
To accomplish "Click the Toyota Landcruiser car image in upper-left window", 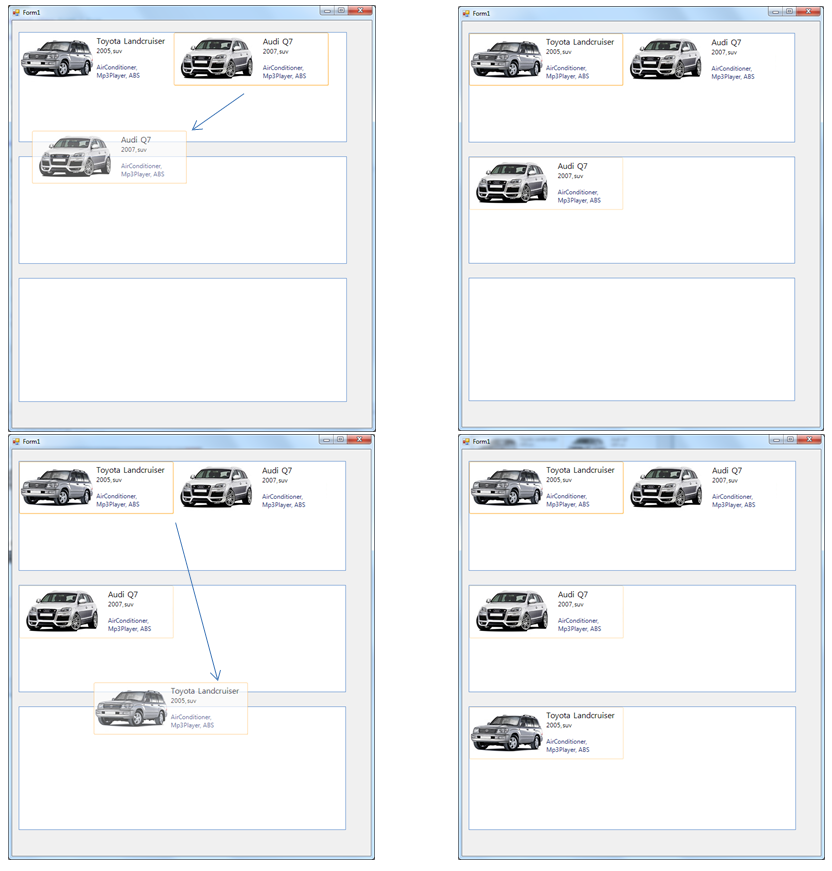I will (57, 58).
